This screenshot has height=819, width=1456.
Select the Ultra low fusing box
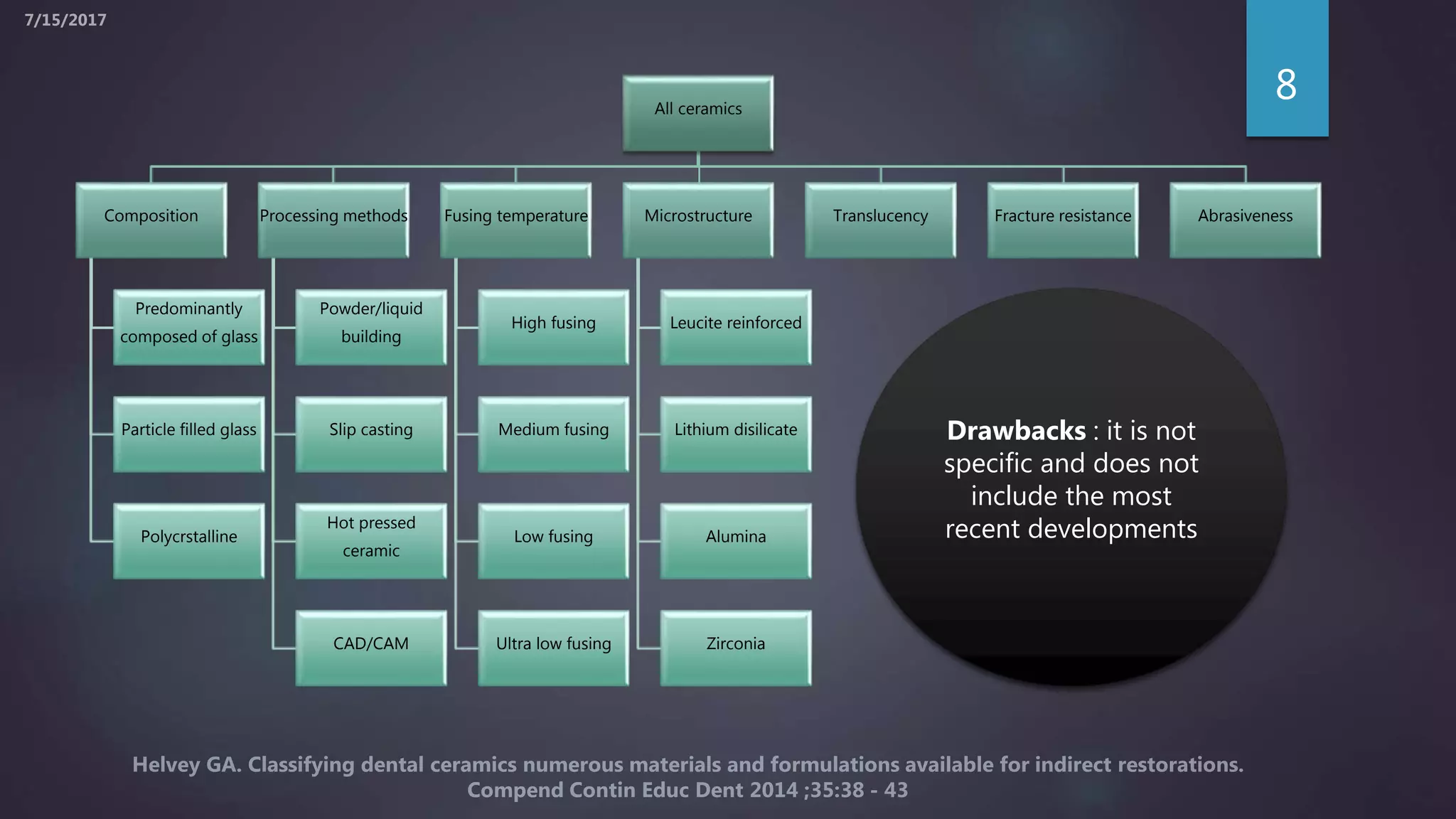click(553, 648)
